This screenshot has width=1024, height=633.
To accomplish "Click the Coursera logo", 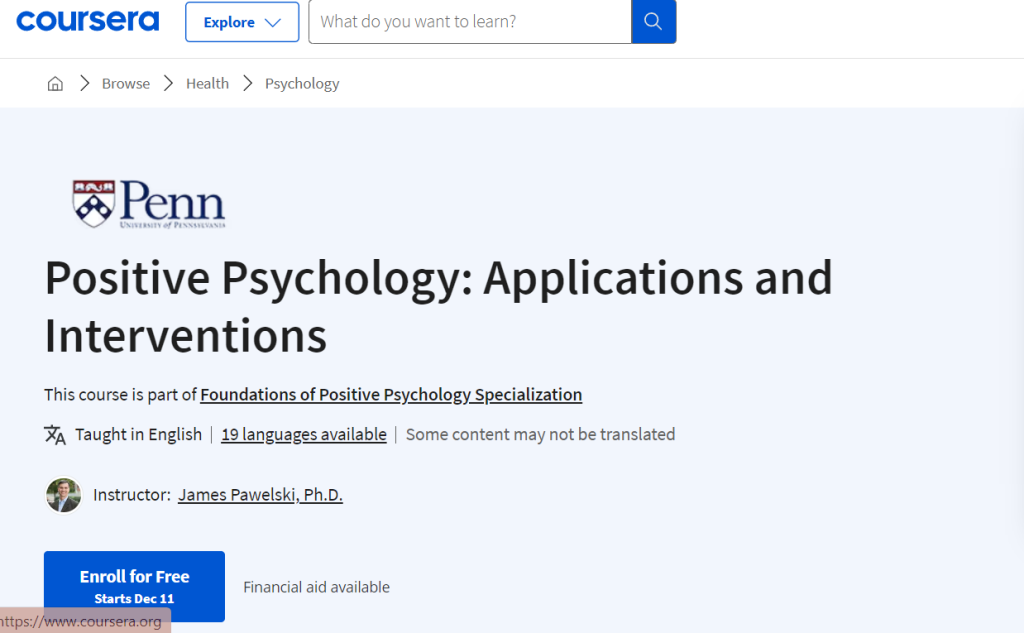I will click(x=88, y=21).
